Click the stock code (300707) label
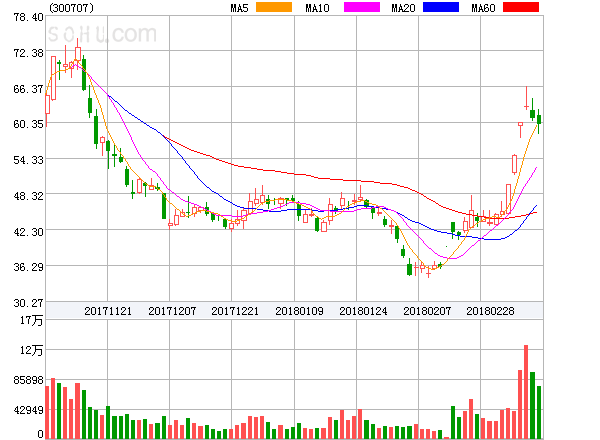This screenshot has width=600, height=440. tap(71, 8)
